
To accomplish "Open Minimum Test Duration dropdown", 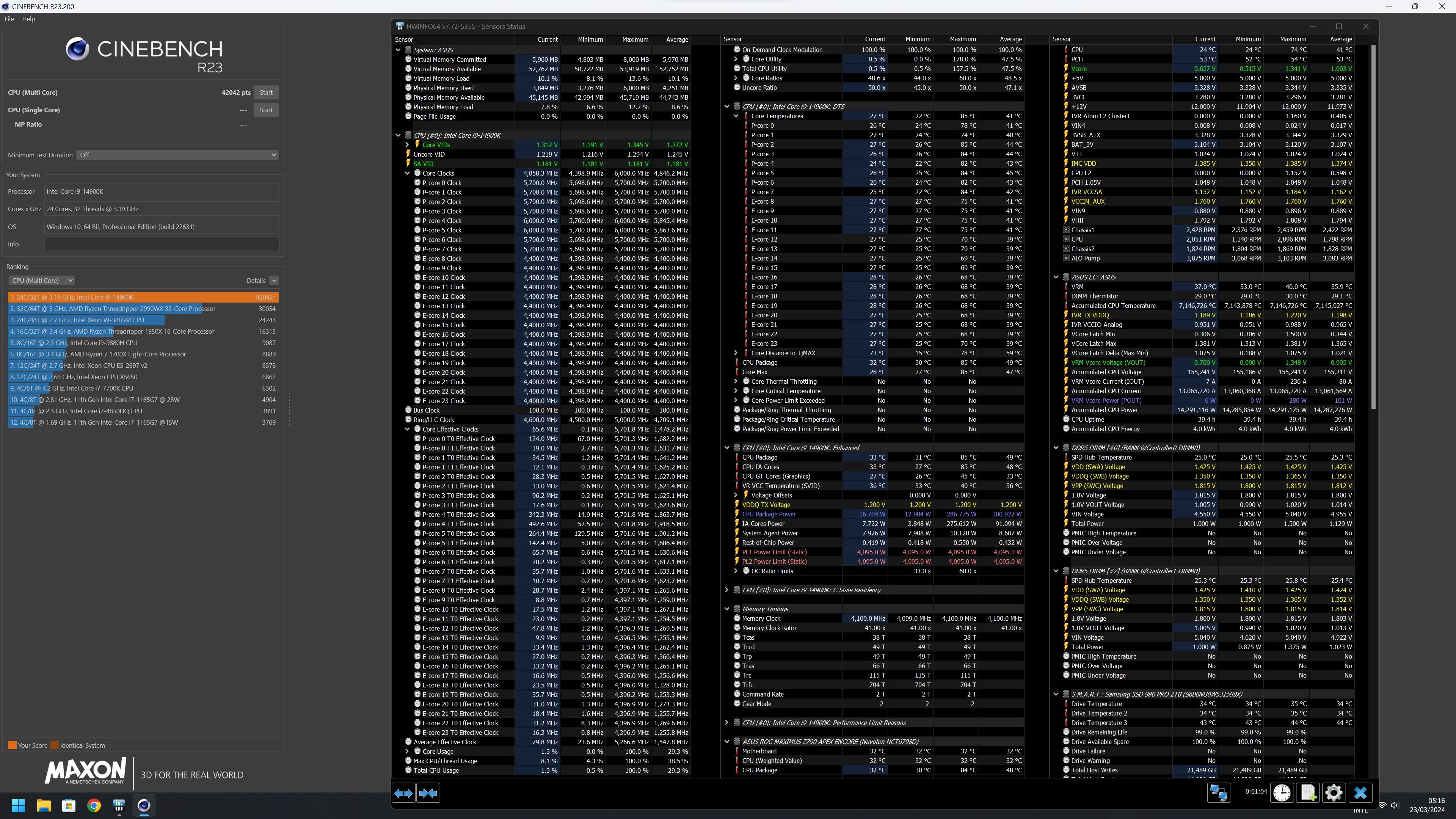I will click(177, 155).
